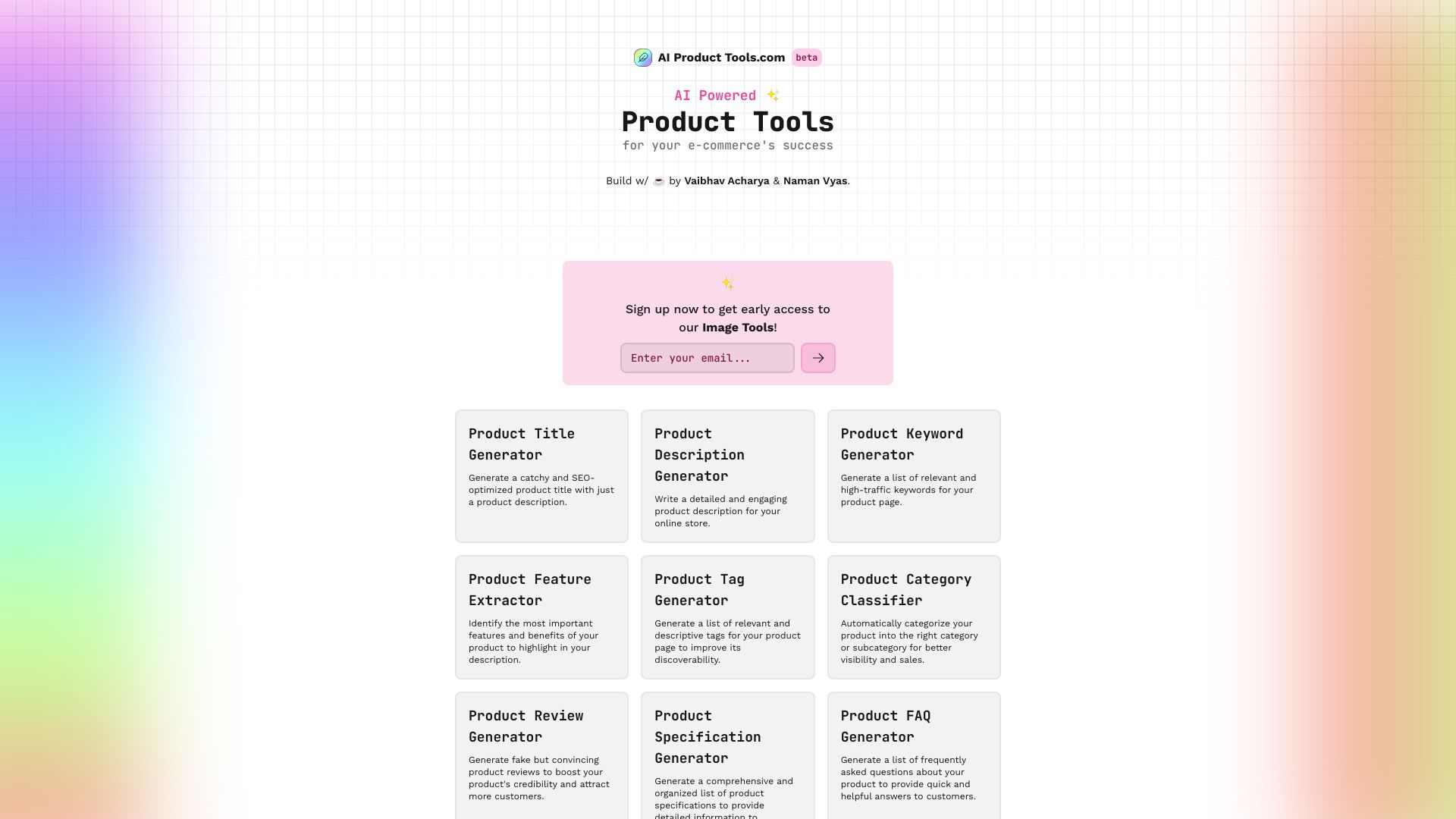This screenshot has width=1456, height=819.
Task: Click the Naman Vyas author link
Action: click(815, 182)
